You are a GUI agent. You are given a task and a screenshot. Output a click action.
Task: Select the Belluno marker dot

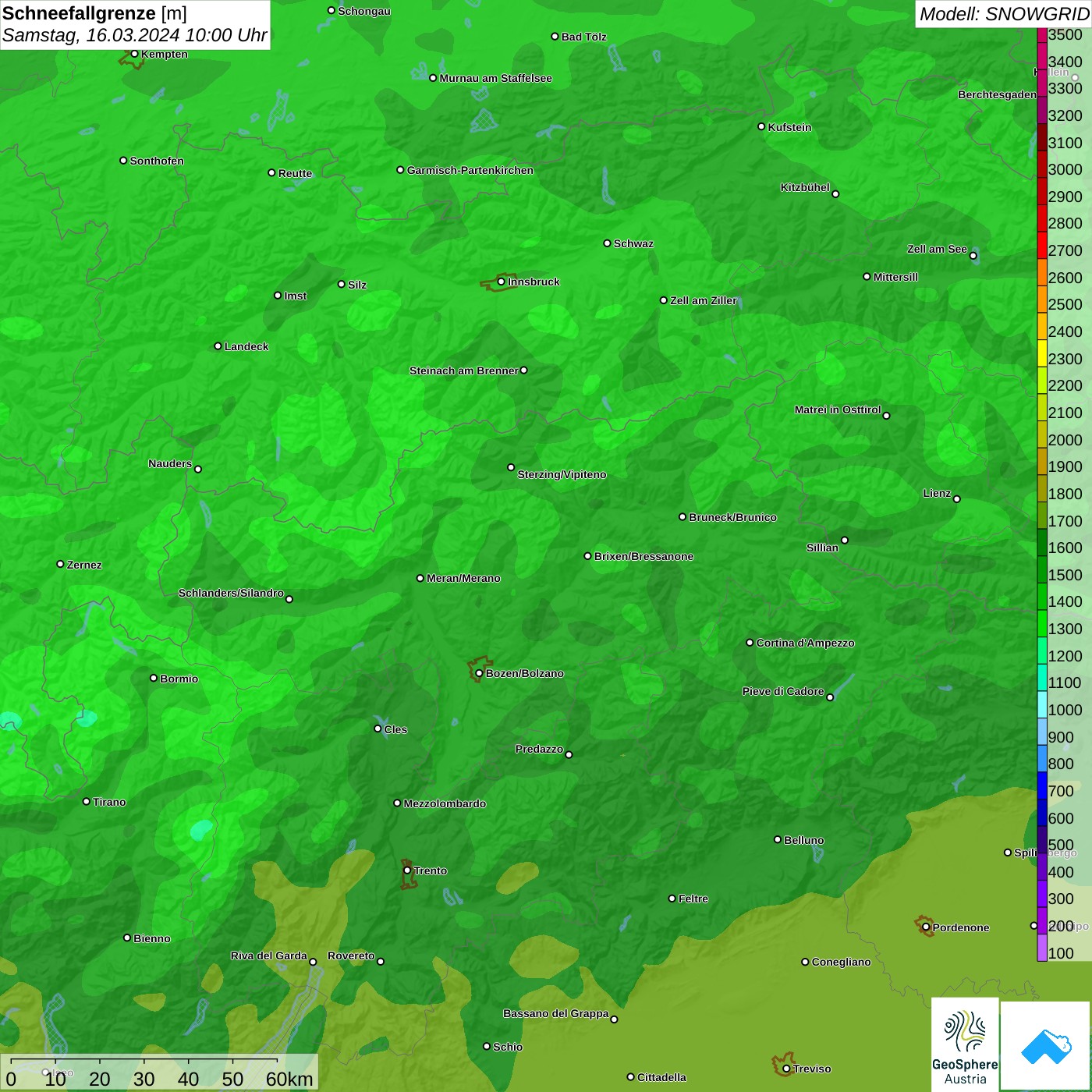tap(777, 839)
